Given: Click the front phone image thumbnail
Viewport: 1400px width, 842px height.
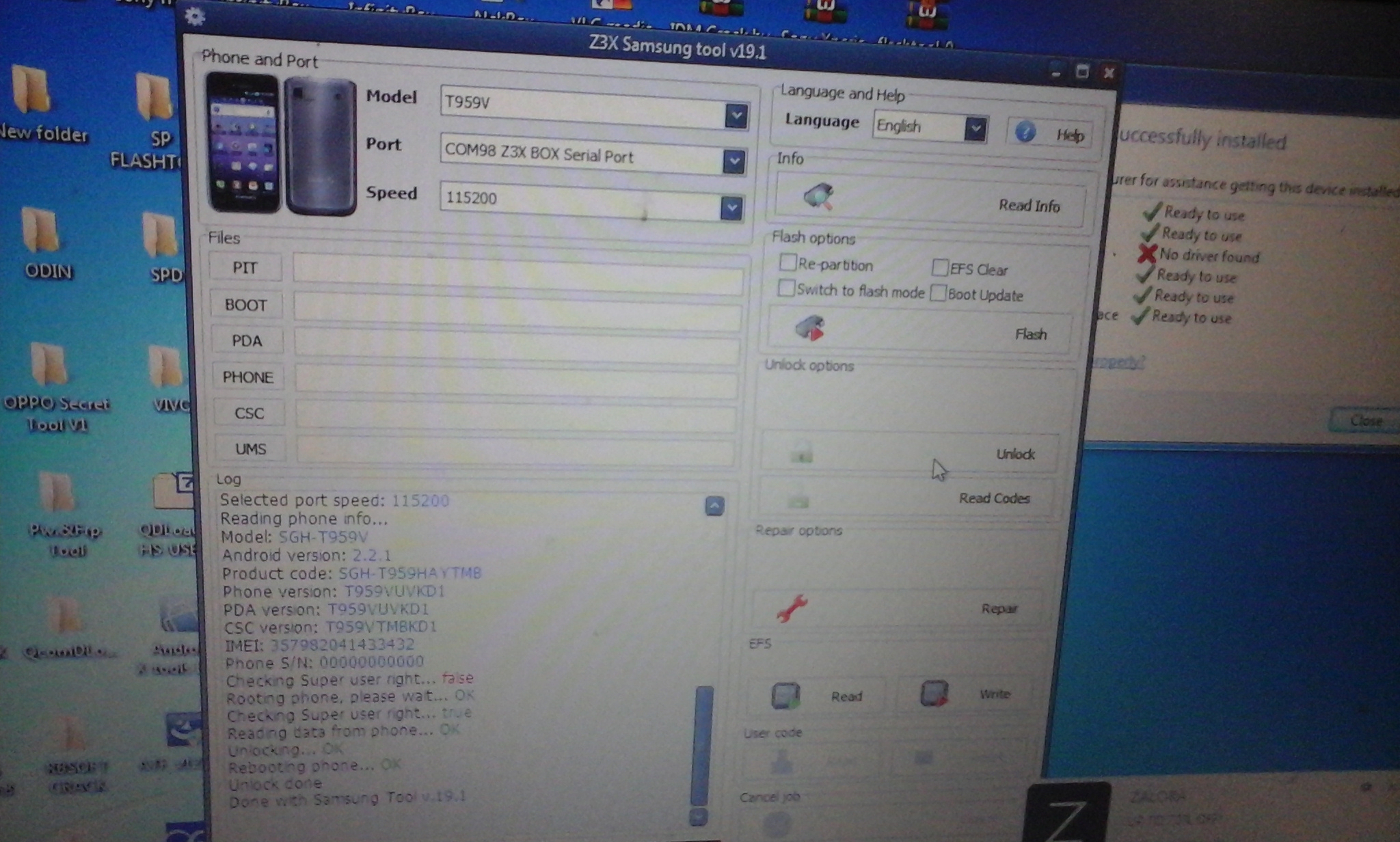Looking at the screenshot, I should coord(243,143).
